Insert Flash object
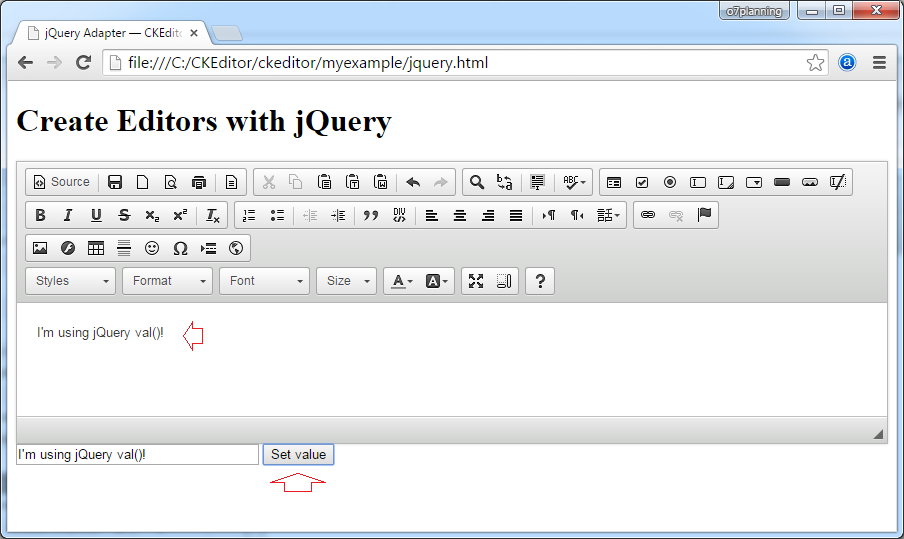This screenshot has width=904, height=539. 68,248
